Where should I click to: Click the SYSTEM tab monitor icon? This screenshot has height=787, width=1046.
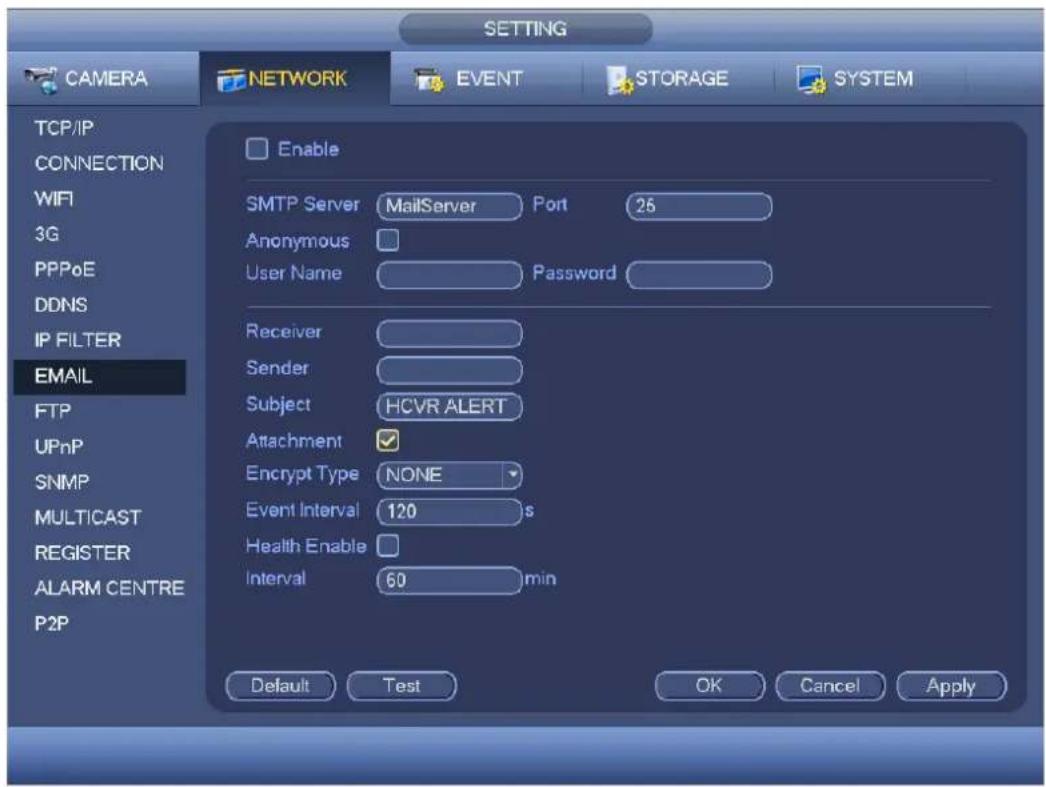pos(811,80)
